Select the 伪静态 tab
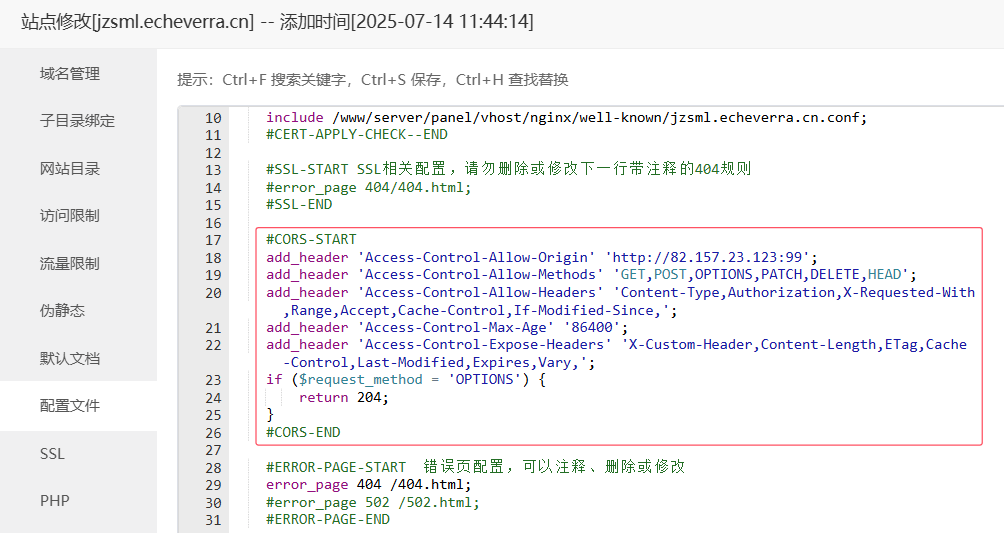Screen dimensions: 1004x533 (62, 311)
